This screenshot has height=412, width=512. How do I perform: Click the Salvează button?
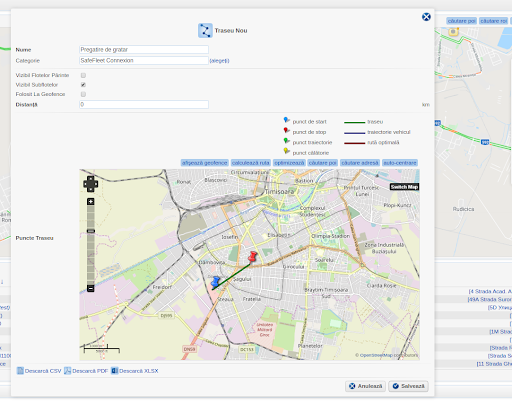(408, 386)
